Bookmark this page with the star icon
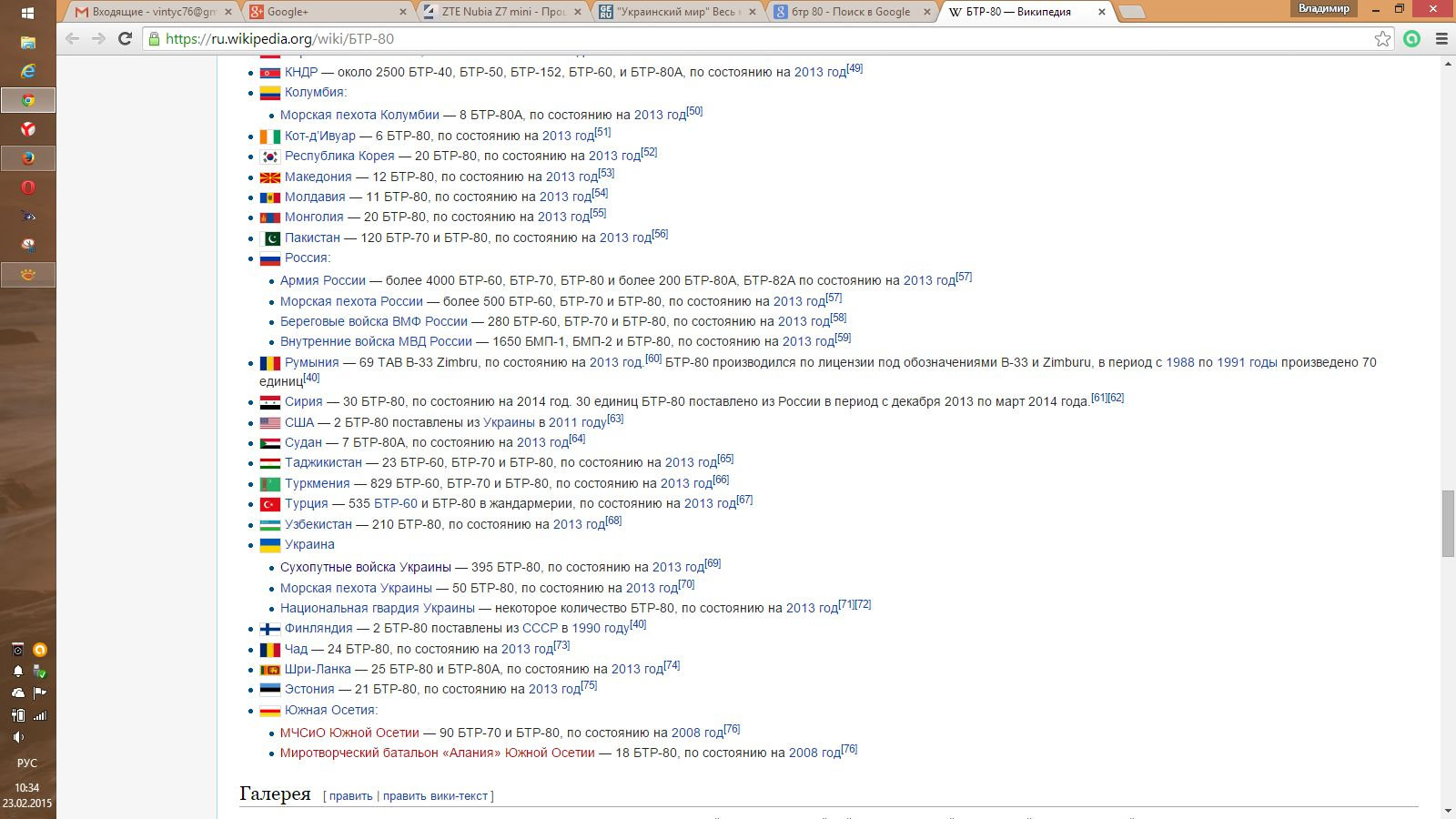Viewport: 1456px width, 819px height. (x=1382, y=38)
